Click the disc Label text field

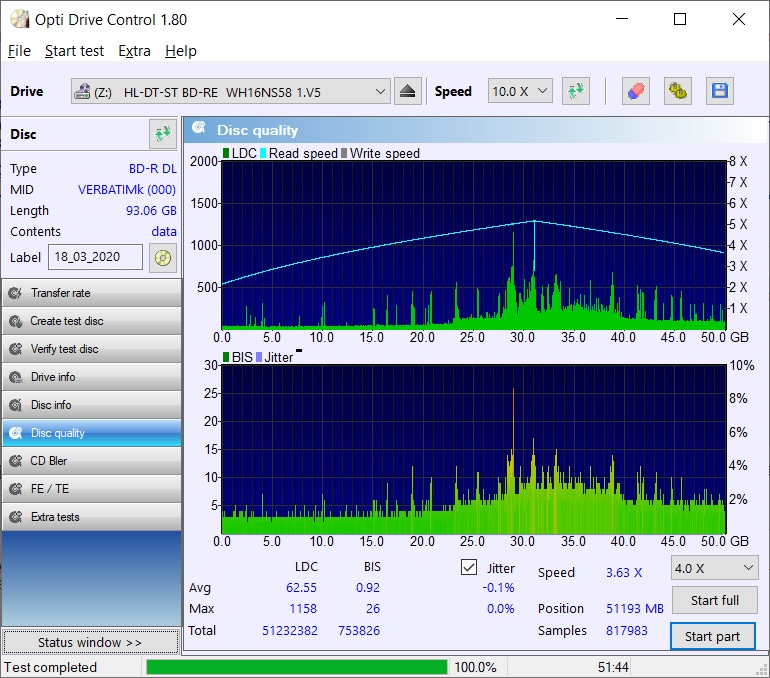coord(95,257)
